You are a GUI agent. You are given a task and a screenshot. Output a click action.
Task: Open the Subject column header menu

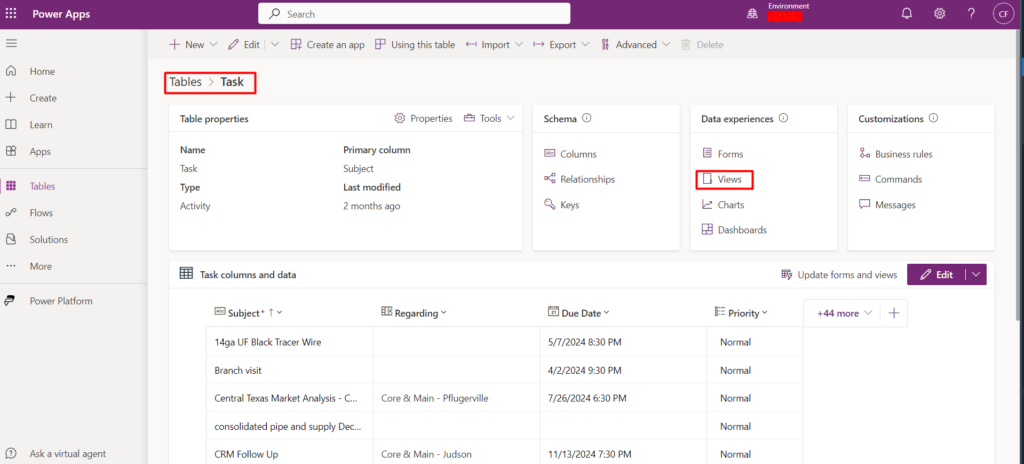pos(280,312)
